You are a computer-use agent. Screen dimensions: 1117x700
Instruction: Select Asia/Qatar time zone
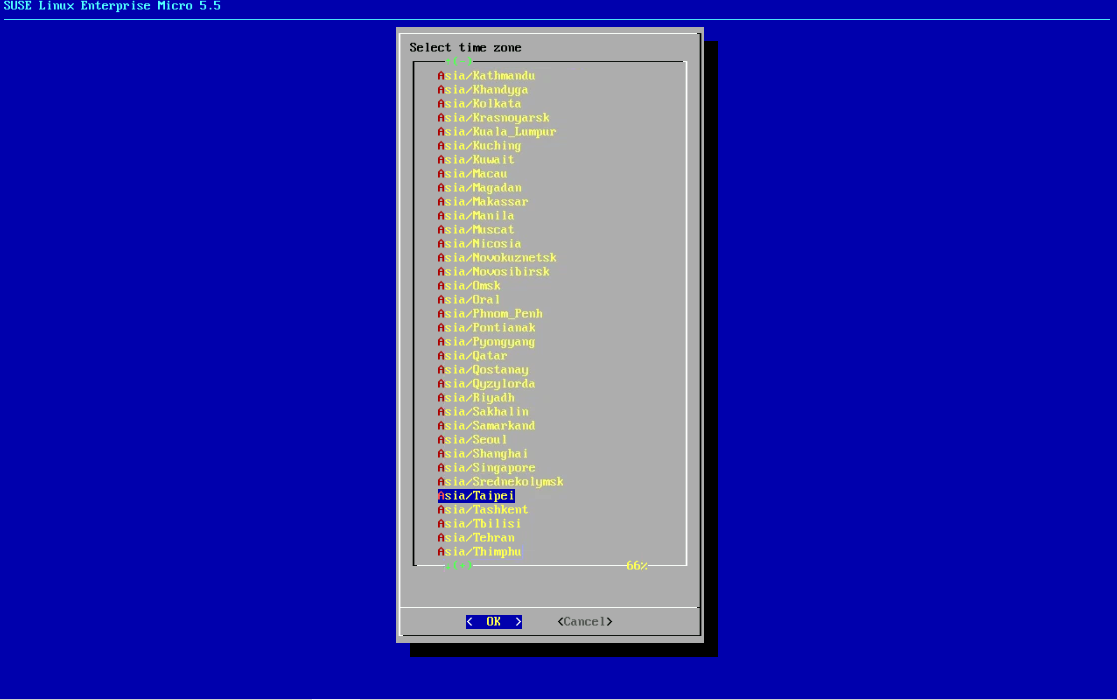(472, 356)
